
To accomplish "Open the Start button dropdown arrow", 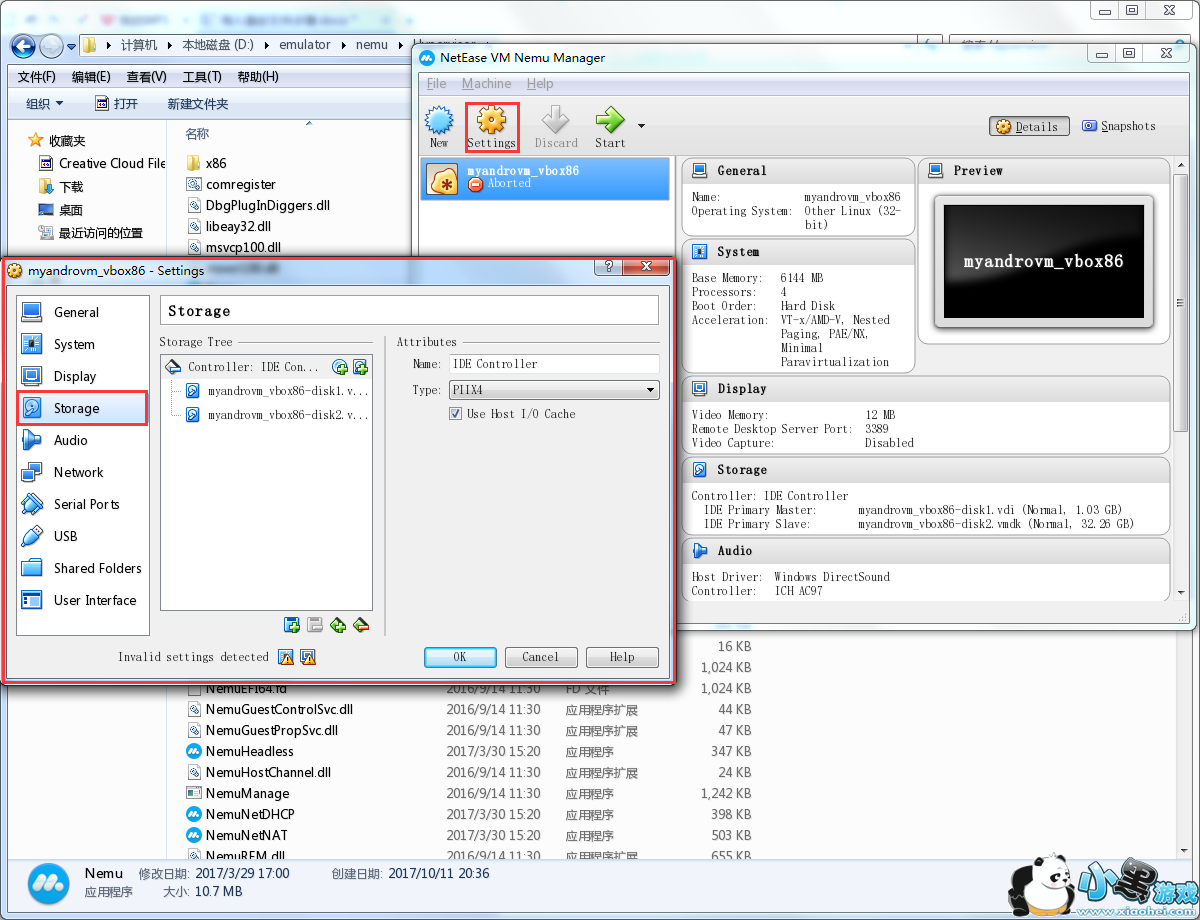I will (641, 126).
